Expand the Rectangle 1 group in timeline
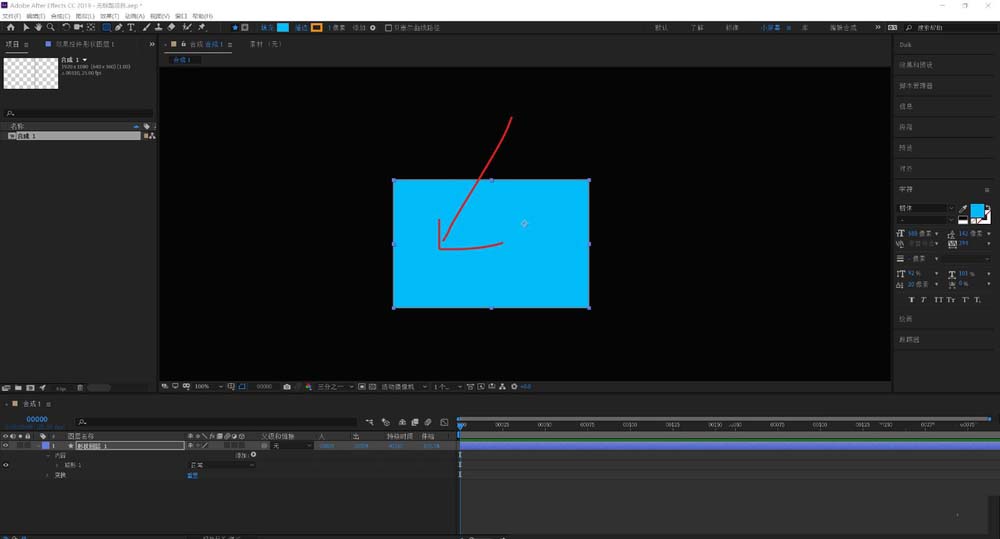 pyautogui.click(x=57, y=465)
